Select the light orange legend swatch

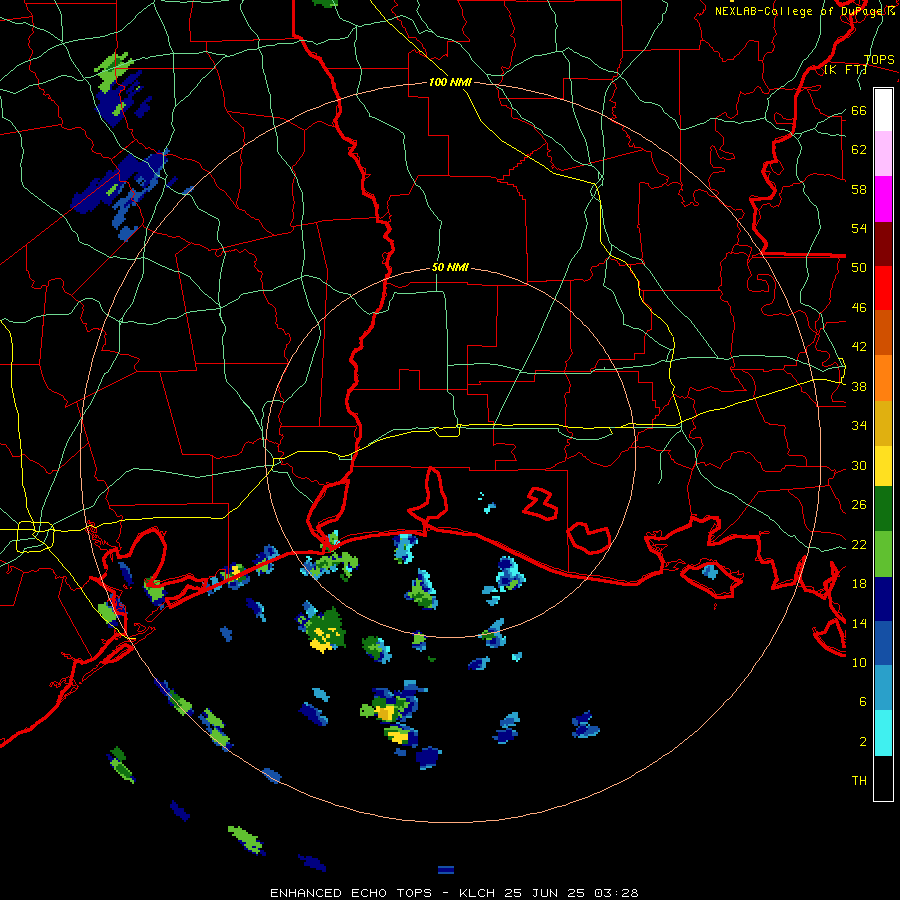pyautogui.click(x=883, y=378)
